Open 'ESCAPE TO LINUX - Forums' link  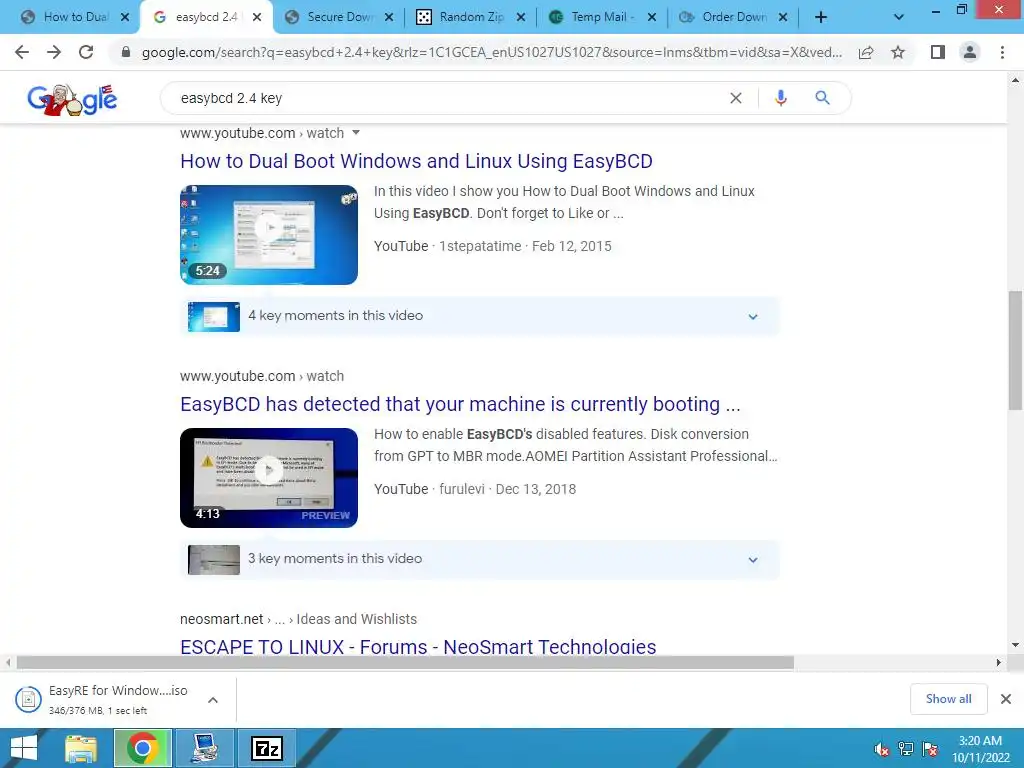pos(418,647)
